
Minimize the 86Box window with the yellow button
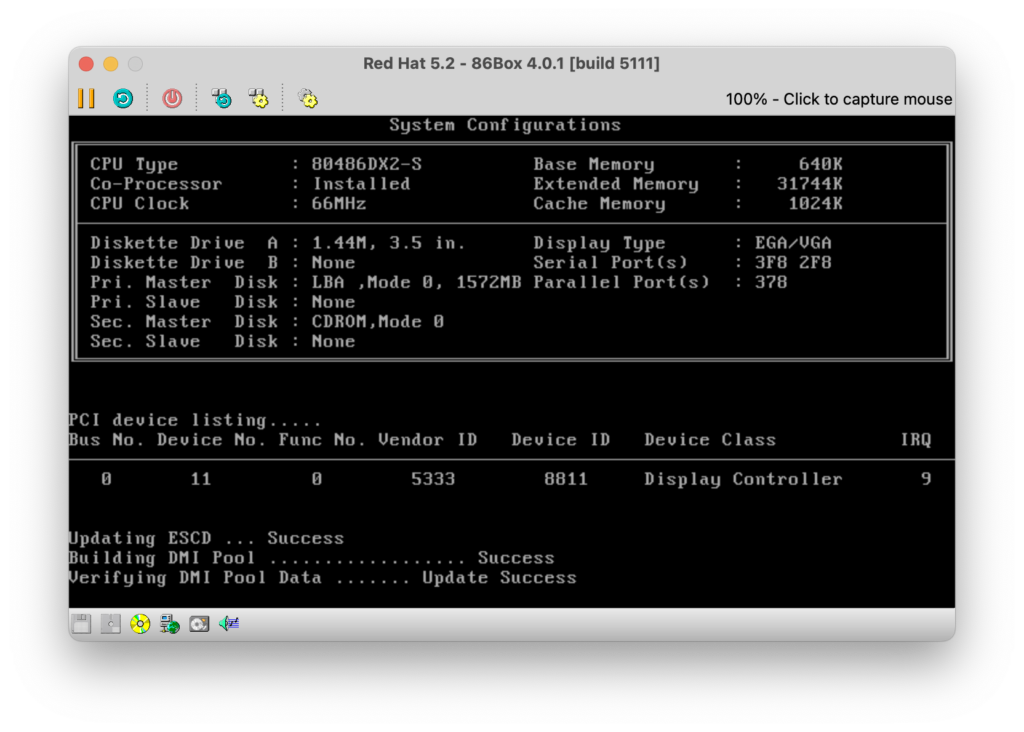(x=111, y=63)
